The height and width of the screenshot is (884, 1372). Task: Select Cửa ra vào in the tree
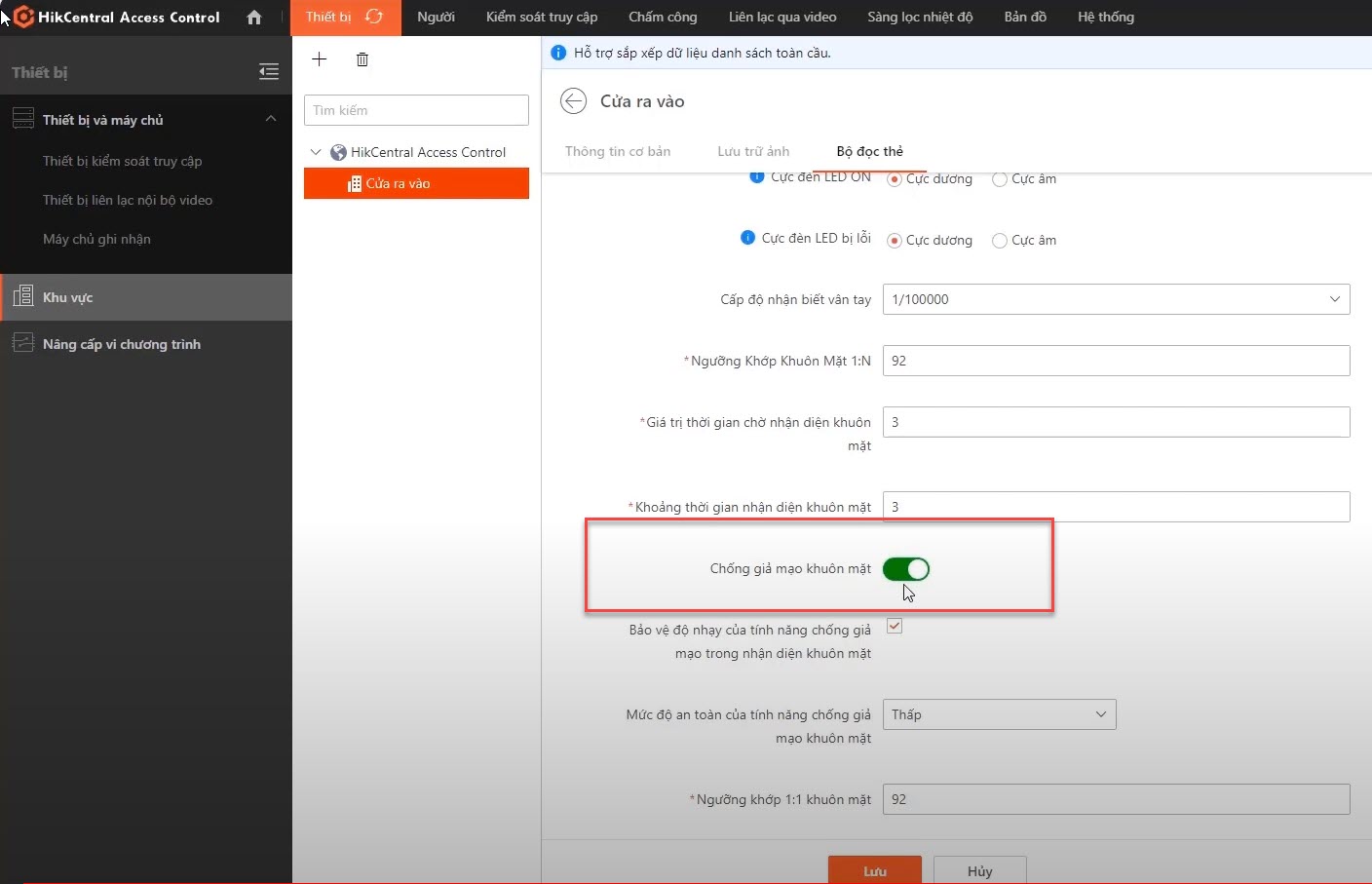tap(416, 183)
